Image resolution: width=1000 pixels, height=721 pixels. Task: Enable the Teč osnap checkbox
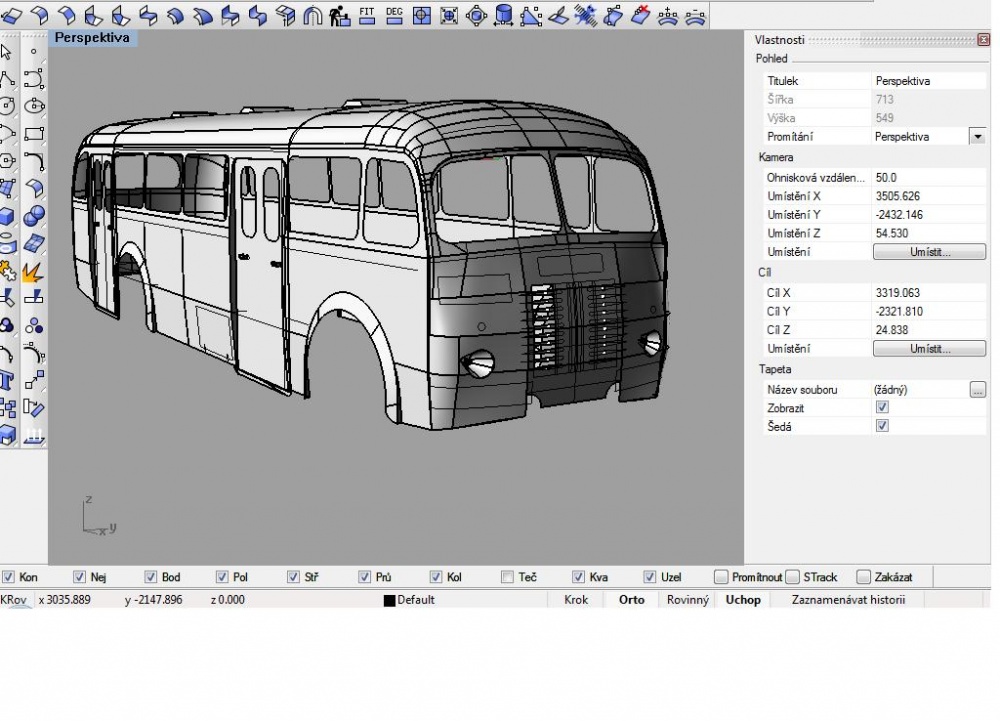[x=507, y=577]
